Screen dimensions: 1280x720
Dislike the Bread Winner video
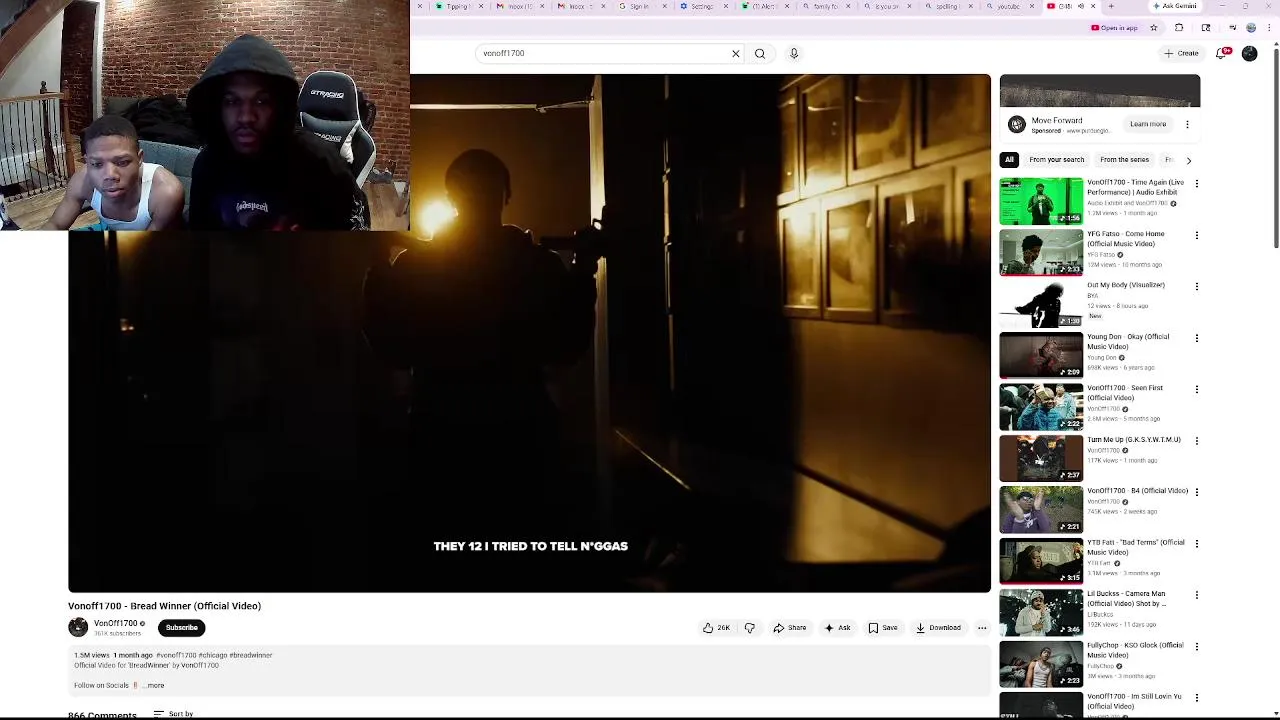[749, 628]
